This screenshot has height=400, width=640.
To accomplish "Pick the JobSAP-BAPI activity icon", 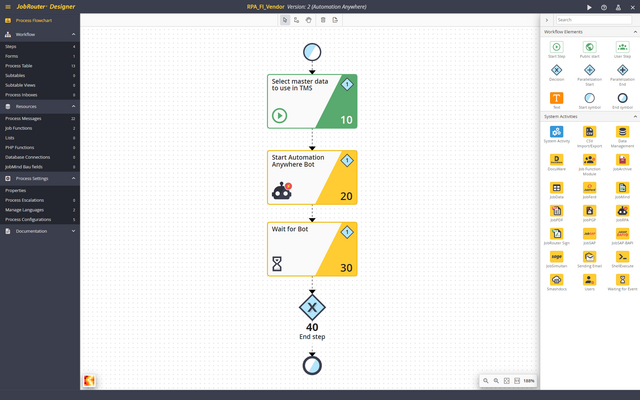I will [x=622, y=233].
